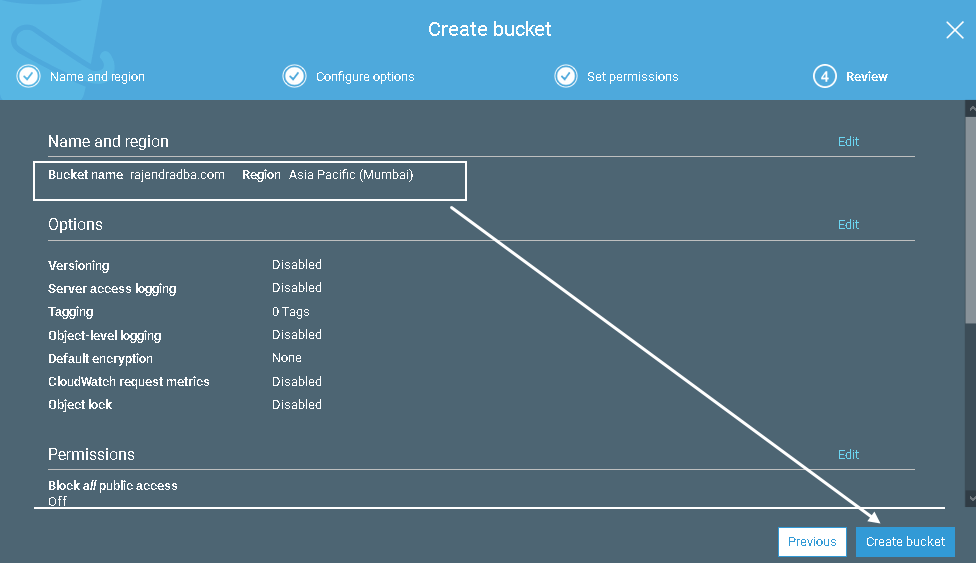Click the Create bucket button
The width and height of the screenshot is (976, 563).
coord(905,542)
